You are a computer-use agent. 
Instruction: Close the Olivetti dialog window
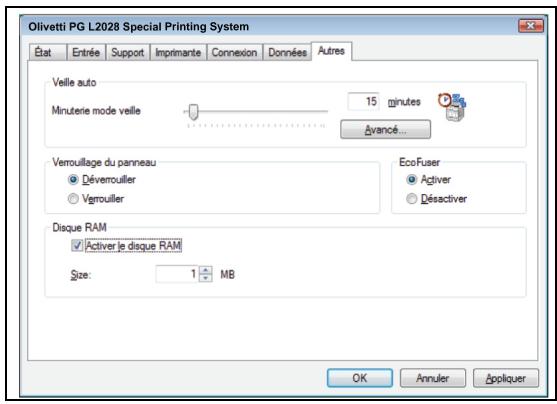pyautogui.click(x=531, y=26)
